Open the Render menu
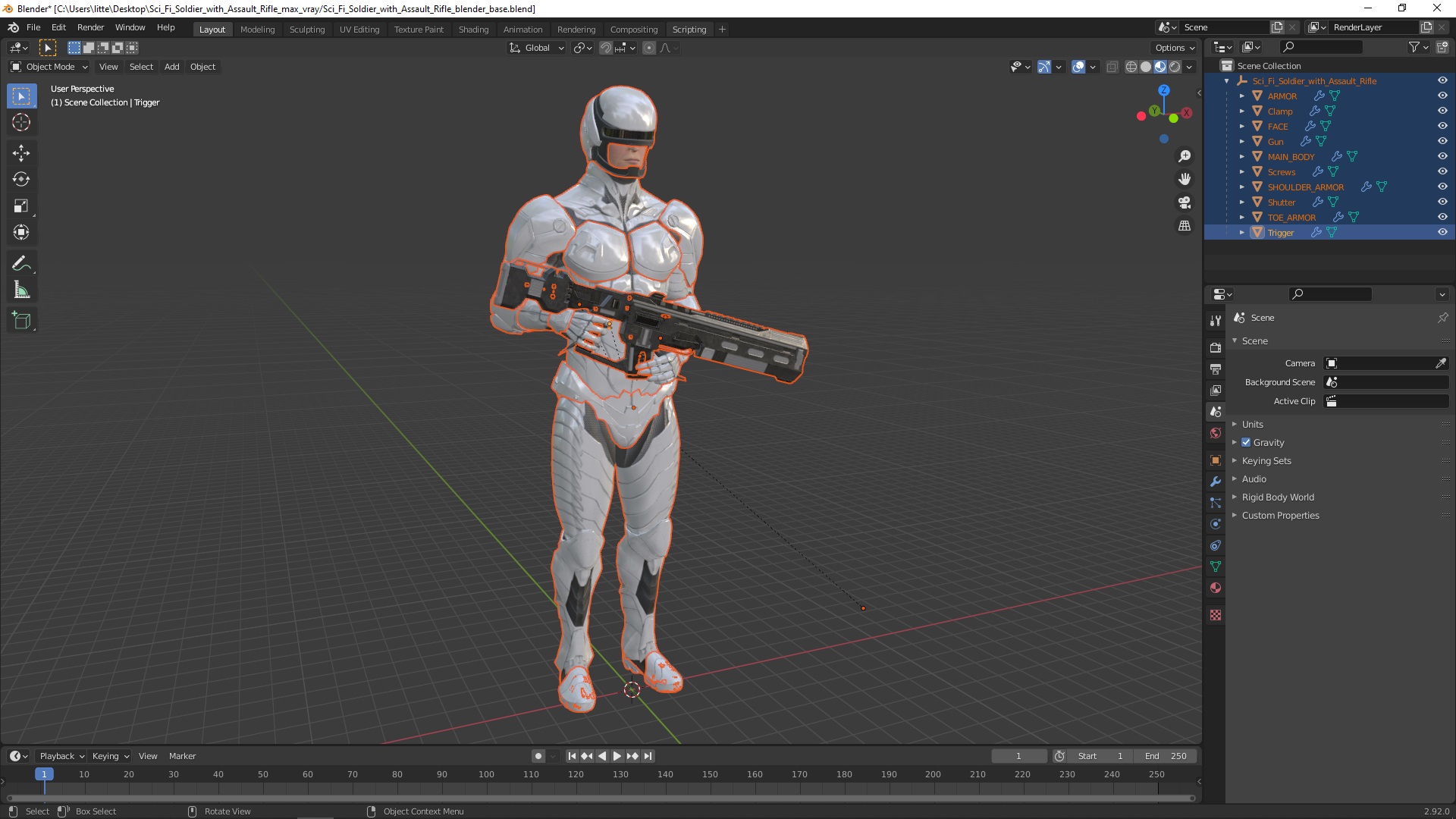Screen dimensions: 1456x819 [90, 27]
